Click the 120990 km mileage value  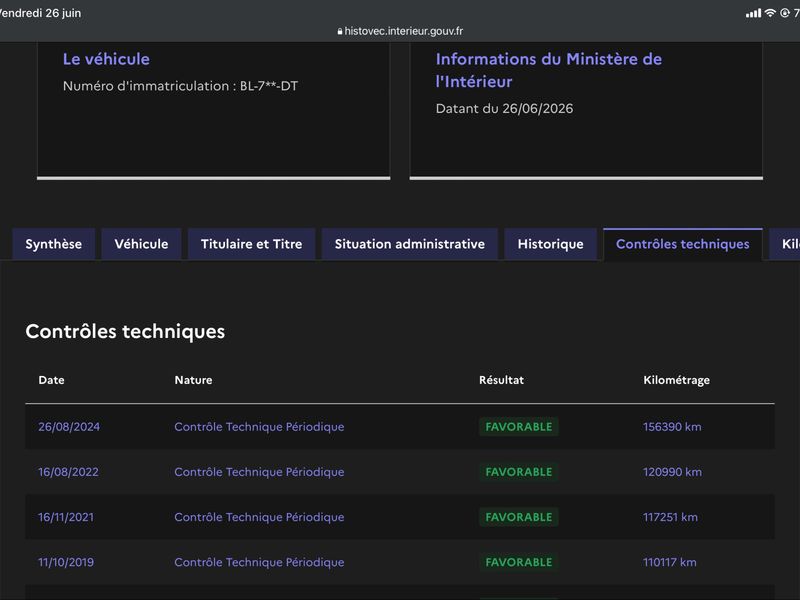(672, 472)
